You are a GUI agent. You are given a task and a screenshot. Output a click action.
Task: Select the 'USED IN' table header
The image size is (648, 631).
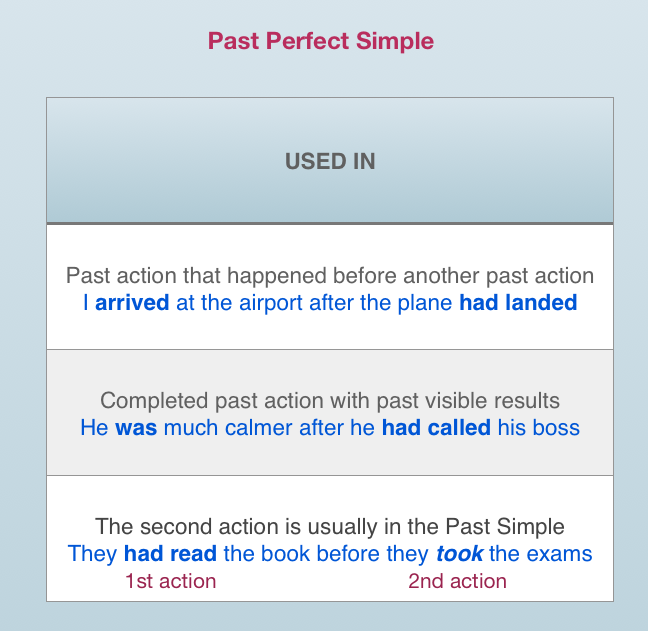coord(330,161)
